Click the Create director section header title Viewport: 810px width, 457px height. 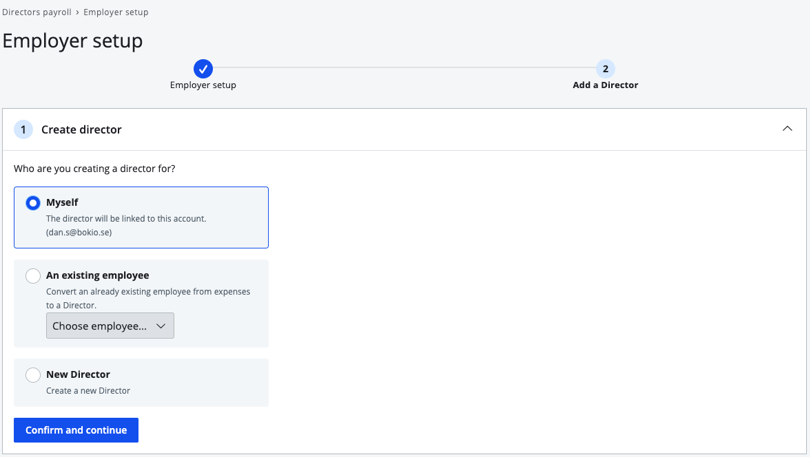coord(81,130)
